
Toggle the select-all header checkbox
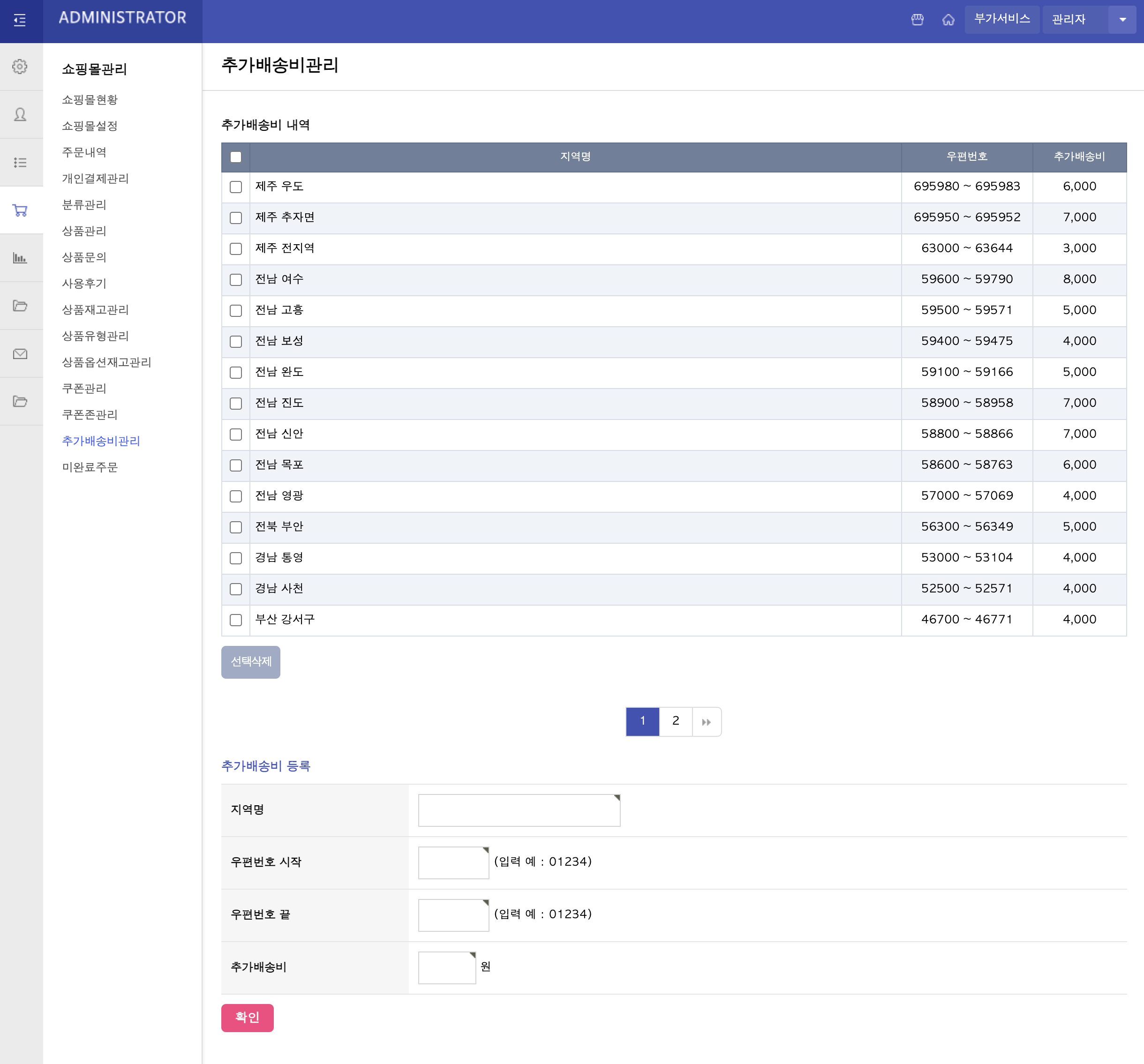[236, 157]
